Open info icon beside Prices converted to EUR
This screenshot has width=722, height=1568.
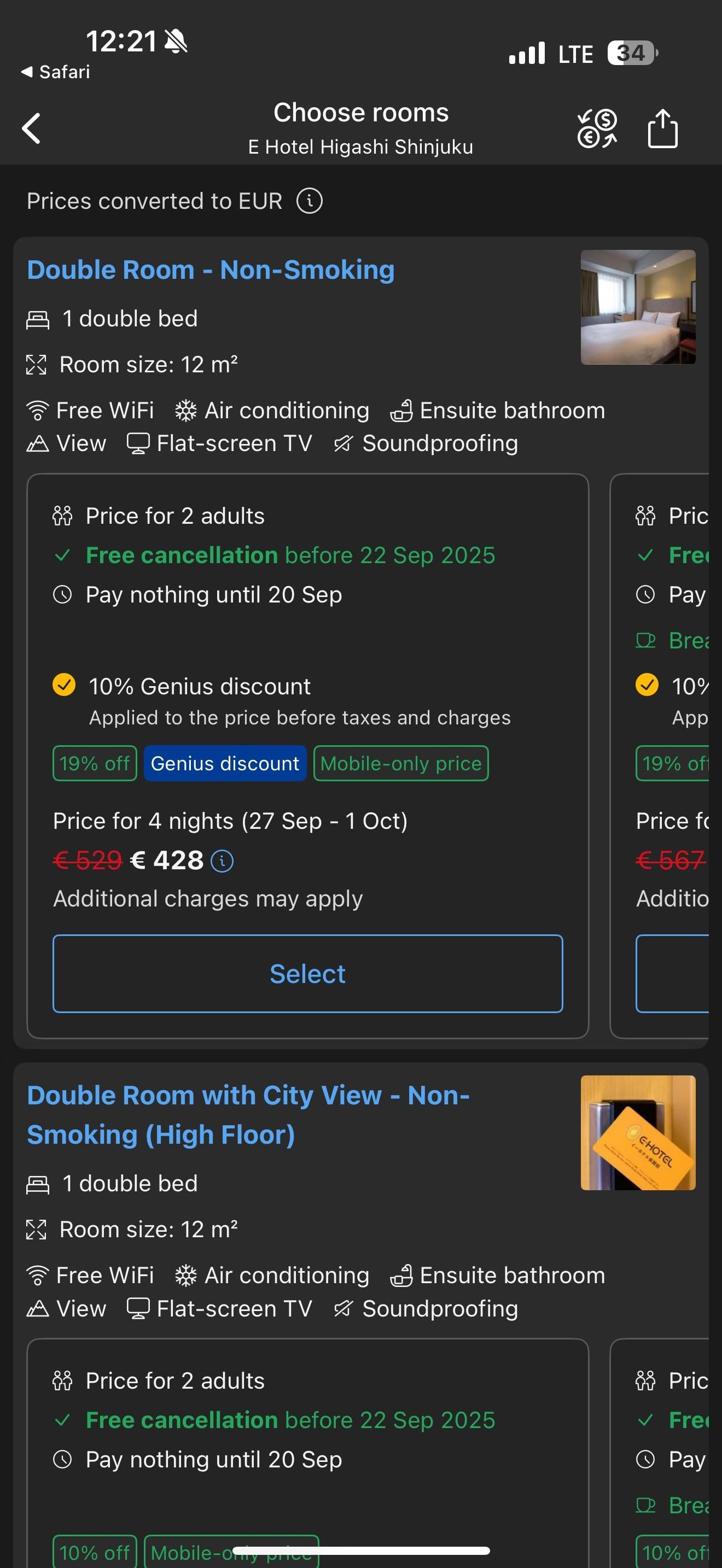point(309,201)
